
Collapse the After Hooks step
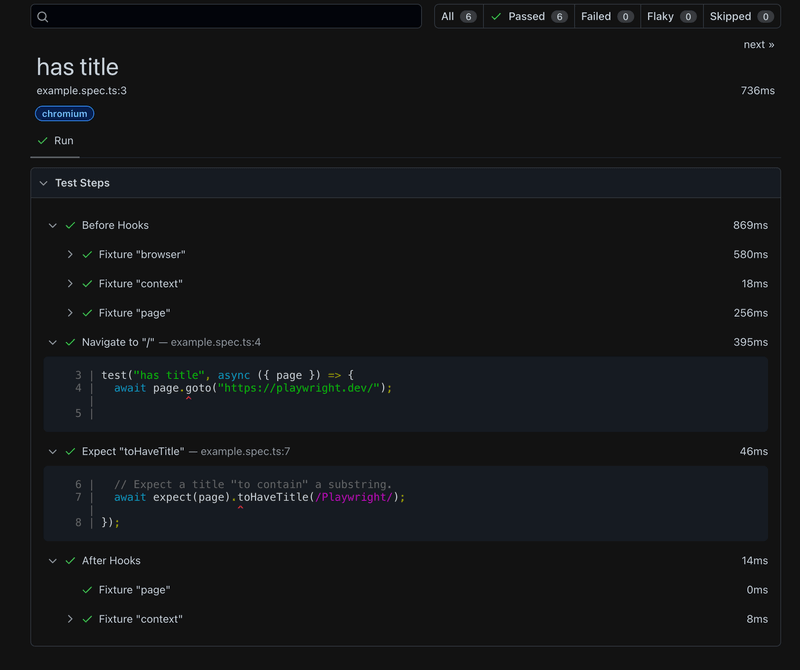(53, 561)
